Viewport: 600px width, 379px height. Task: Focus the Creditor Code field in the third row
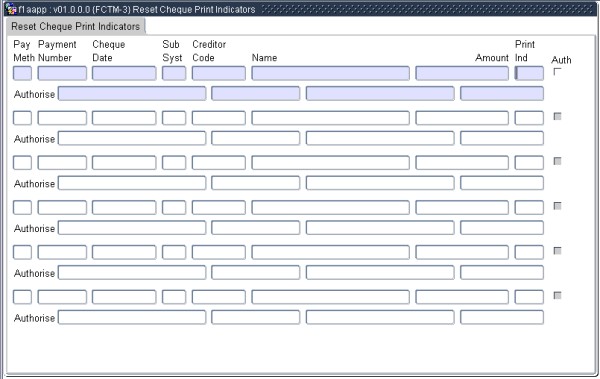[x=219, y=163]
